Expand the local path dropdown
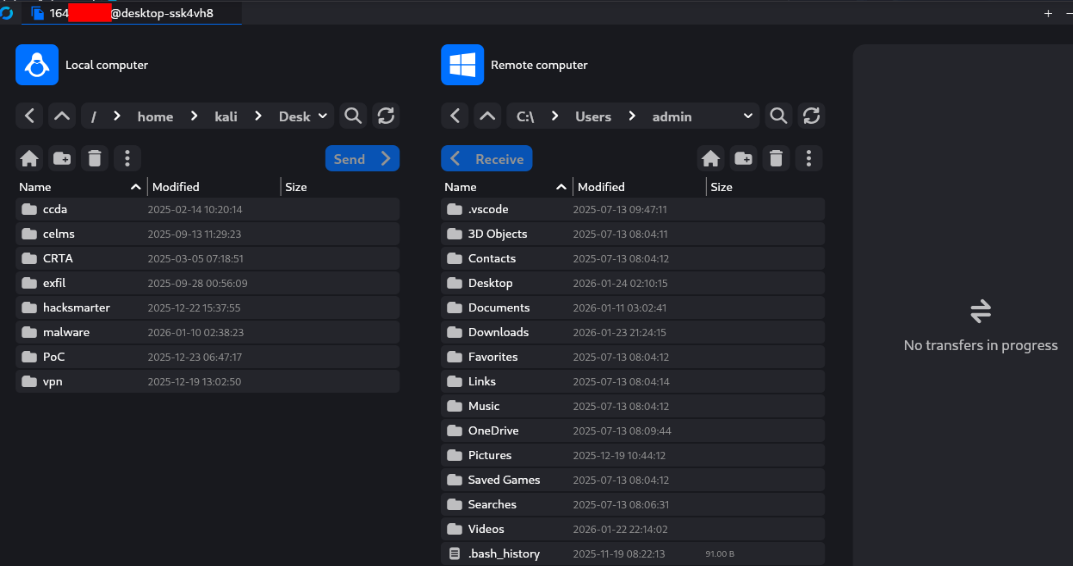 322,116
